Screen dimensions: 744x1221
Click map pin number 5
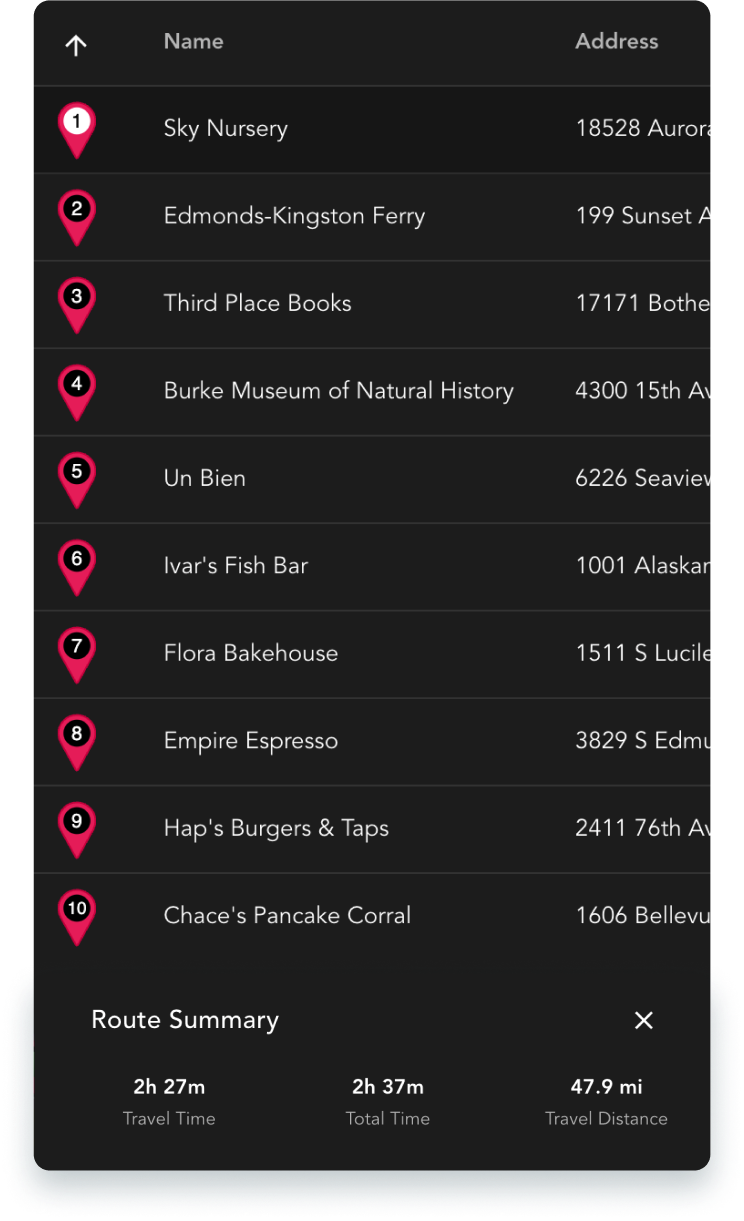click(77, 476)
